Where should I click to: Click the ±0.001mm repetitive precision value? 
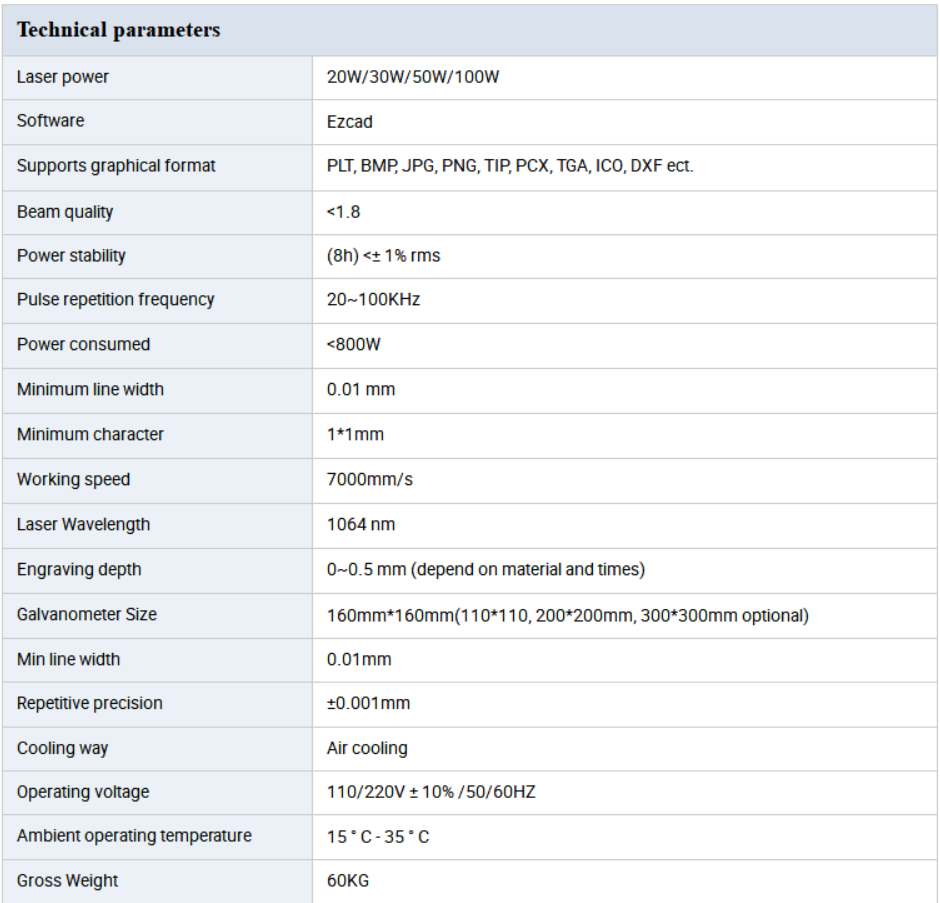368,703
